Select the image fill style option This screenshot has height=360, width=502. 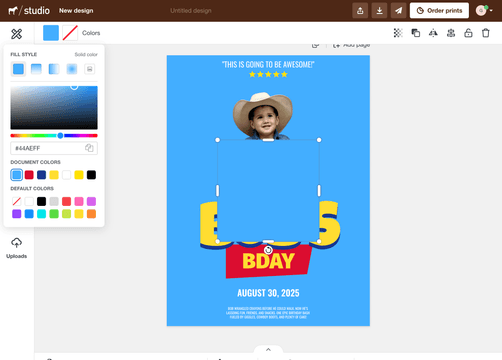coord(89,69)
